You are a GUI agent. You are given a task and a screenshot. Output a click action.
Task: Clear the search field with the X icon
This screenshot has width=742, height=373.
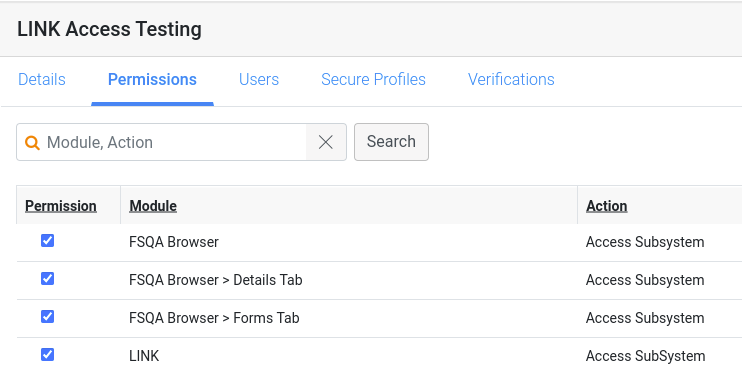(326, 142)
